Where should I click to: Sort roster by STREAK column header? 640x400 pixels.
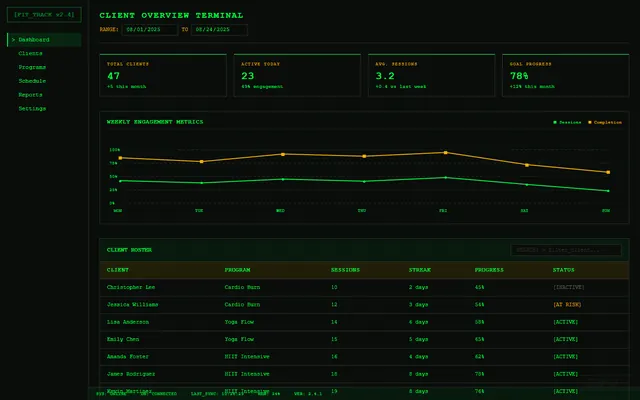click(420, 270)
